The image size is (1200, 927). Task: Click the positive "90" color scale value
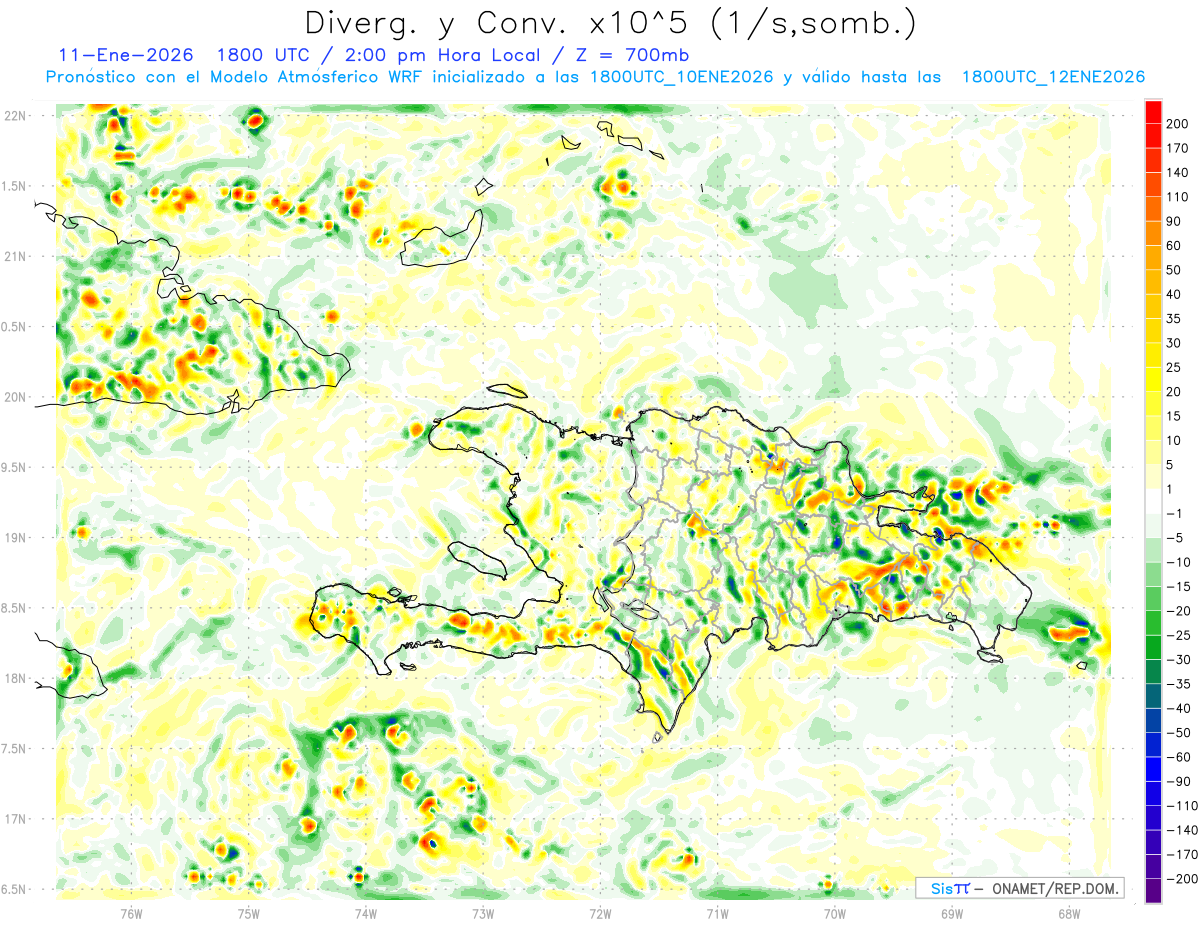(1173, 221)
